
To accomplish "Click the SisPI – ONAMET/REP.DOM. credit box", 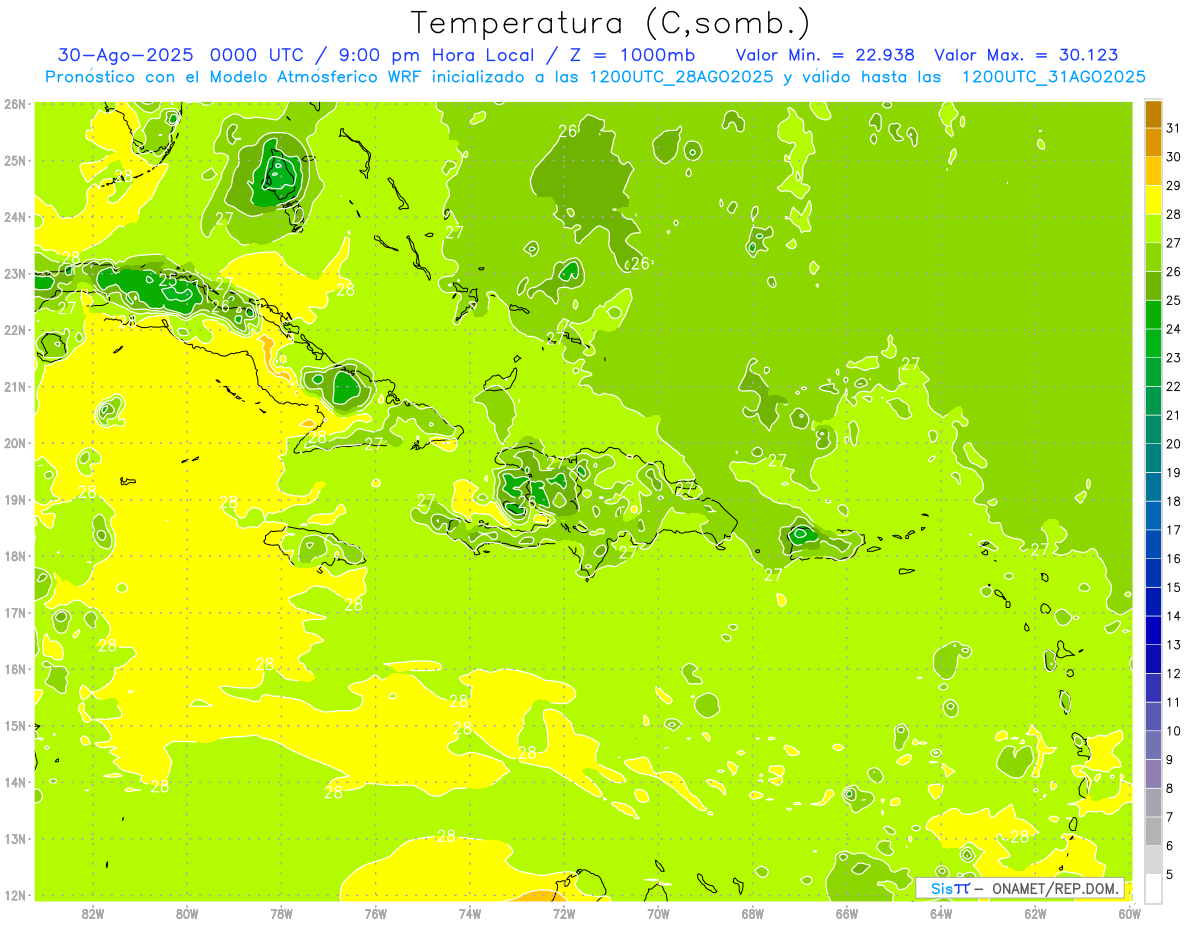I will (1020, 888).
